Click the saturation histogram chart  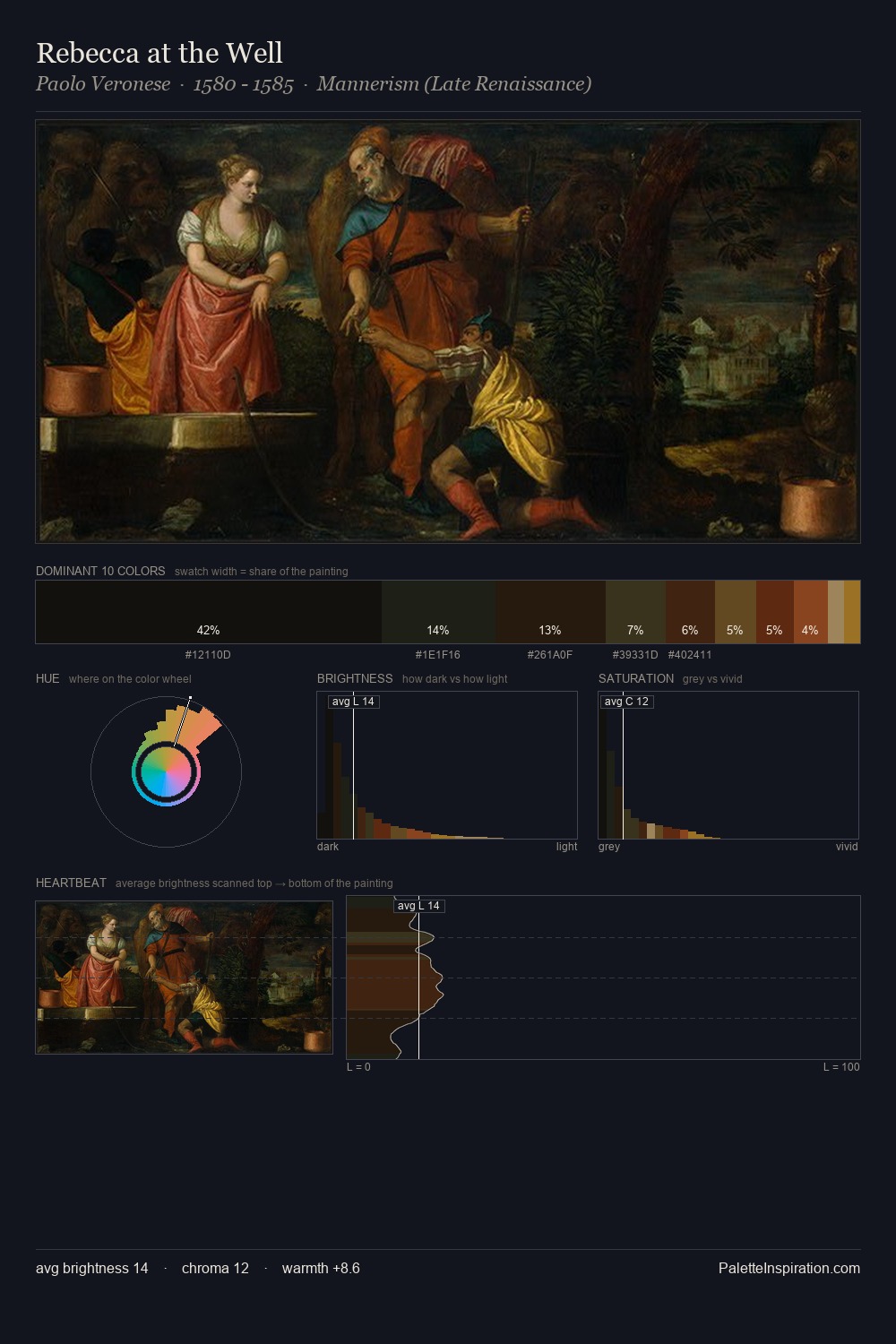tap(728, 765)
